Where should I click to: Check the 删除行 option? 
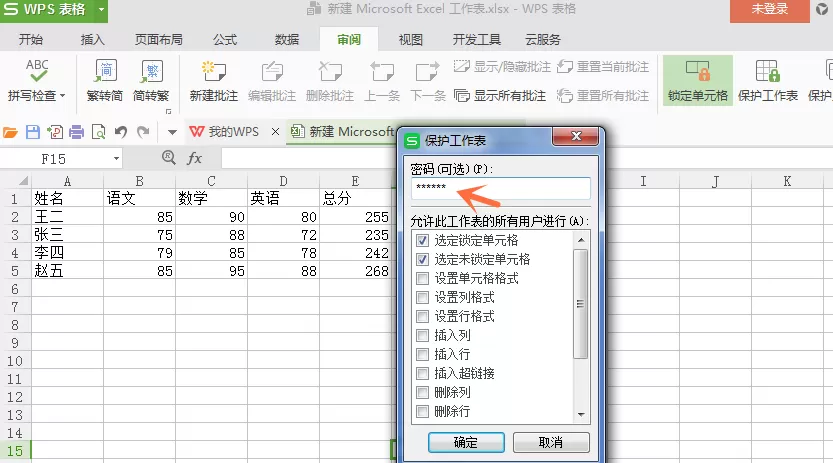pos(422,411)
